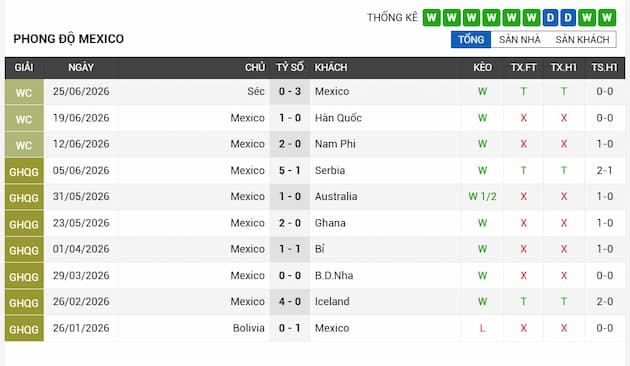Click the second blue D stat badge
The width and height of the screenshot is (630, 366).
[x=568, y=18]
